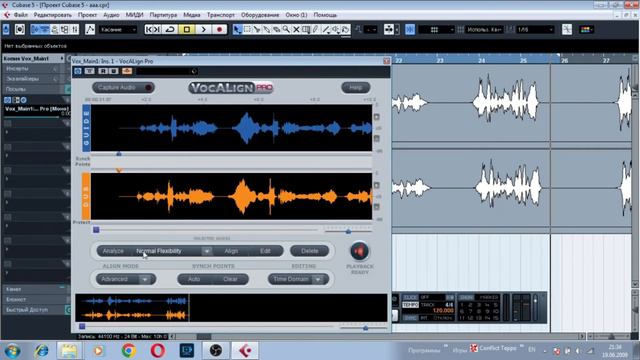
Task: Open the quantize 1/16 dropdown
Action: [535, 29]
